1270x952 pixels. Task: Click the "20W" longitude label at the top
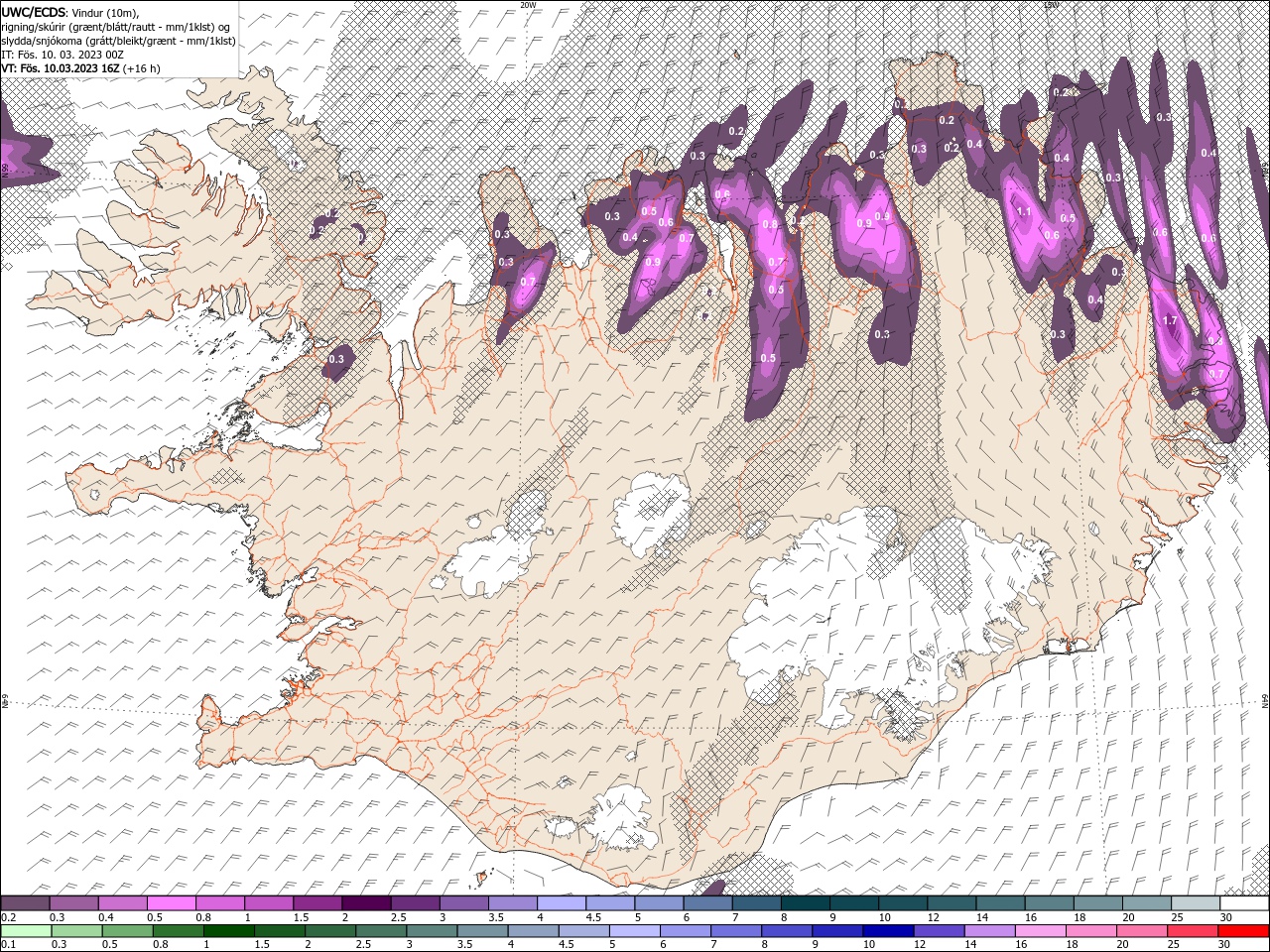point(528,5)
